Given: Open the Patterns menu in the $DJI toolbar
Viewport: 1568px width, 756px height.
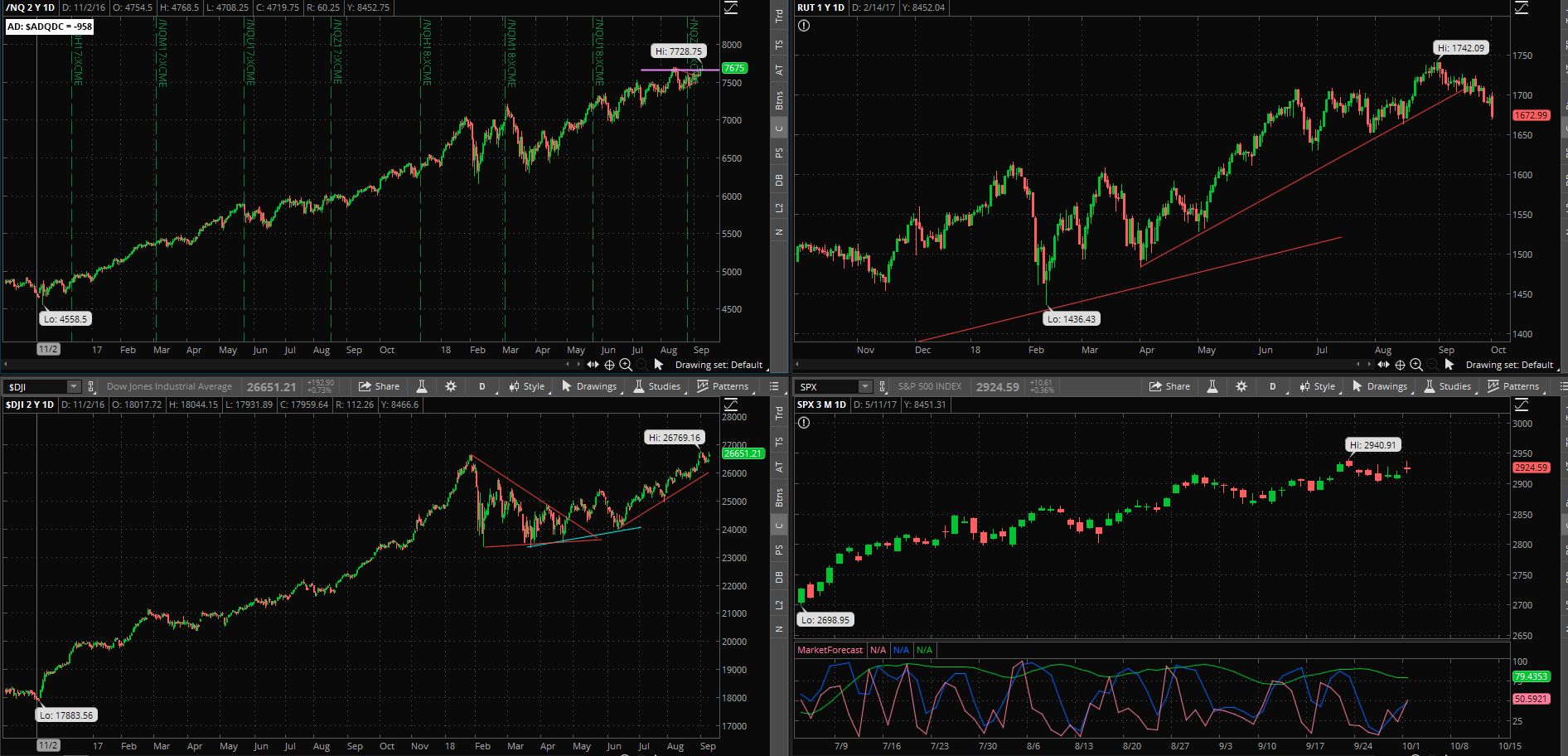Looking at the screenshot, I should pyautogui.click(x=723, y=386).
